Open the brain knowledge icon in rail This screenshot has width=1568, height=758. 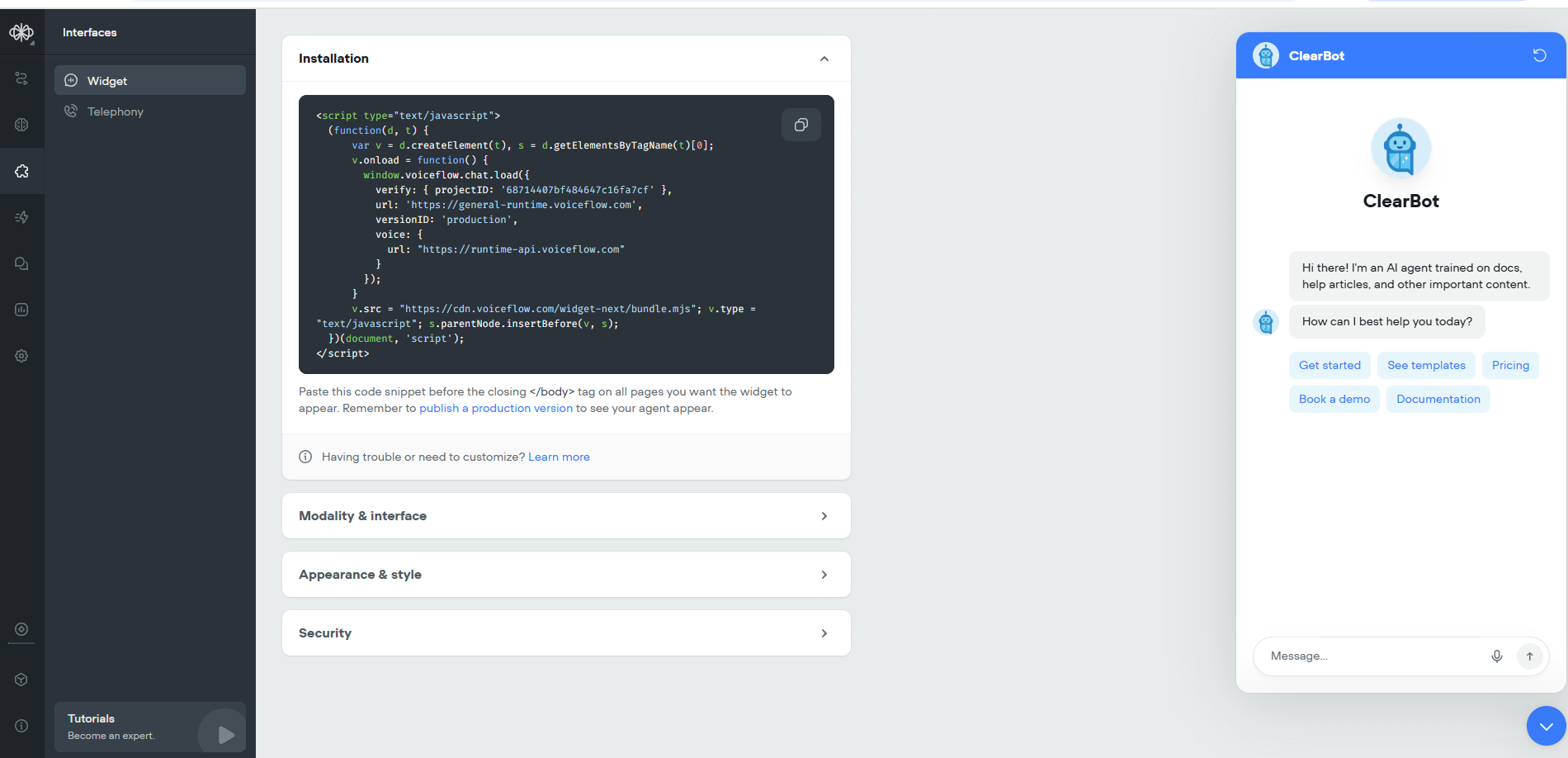point(21,125)
